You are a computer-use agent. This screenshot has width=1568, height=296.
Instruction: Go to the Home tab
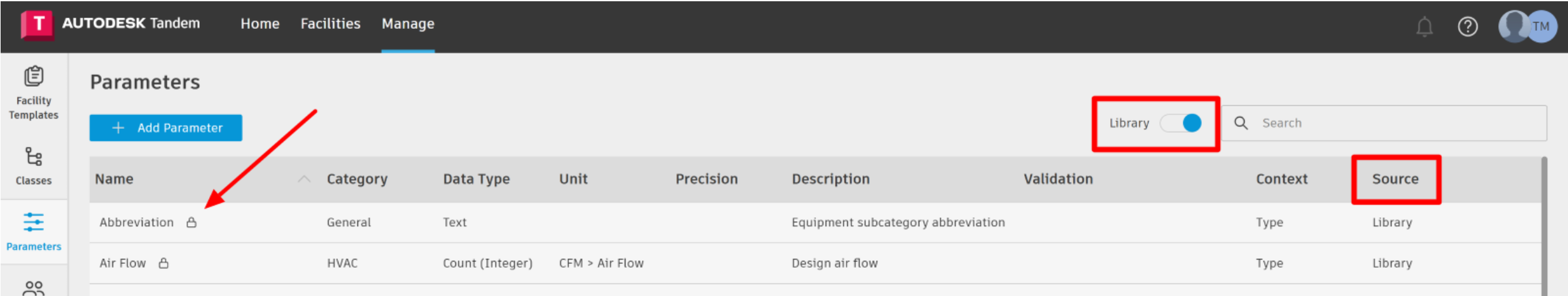coord(260,24)
